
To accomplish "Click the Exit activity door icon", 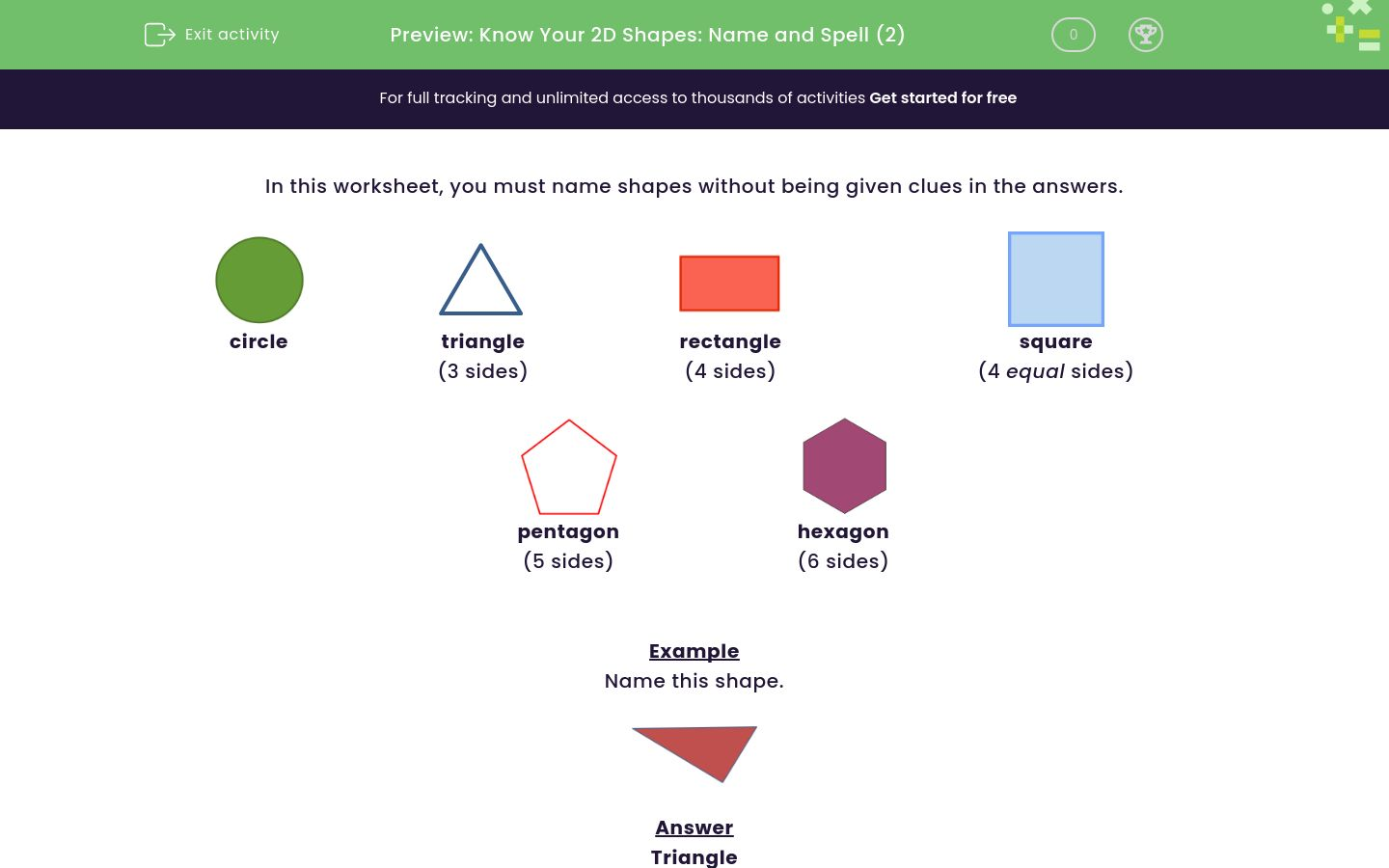I will [x=159, y=35].
